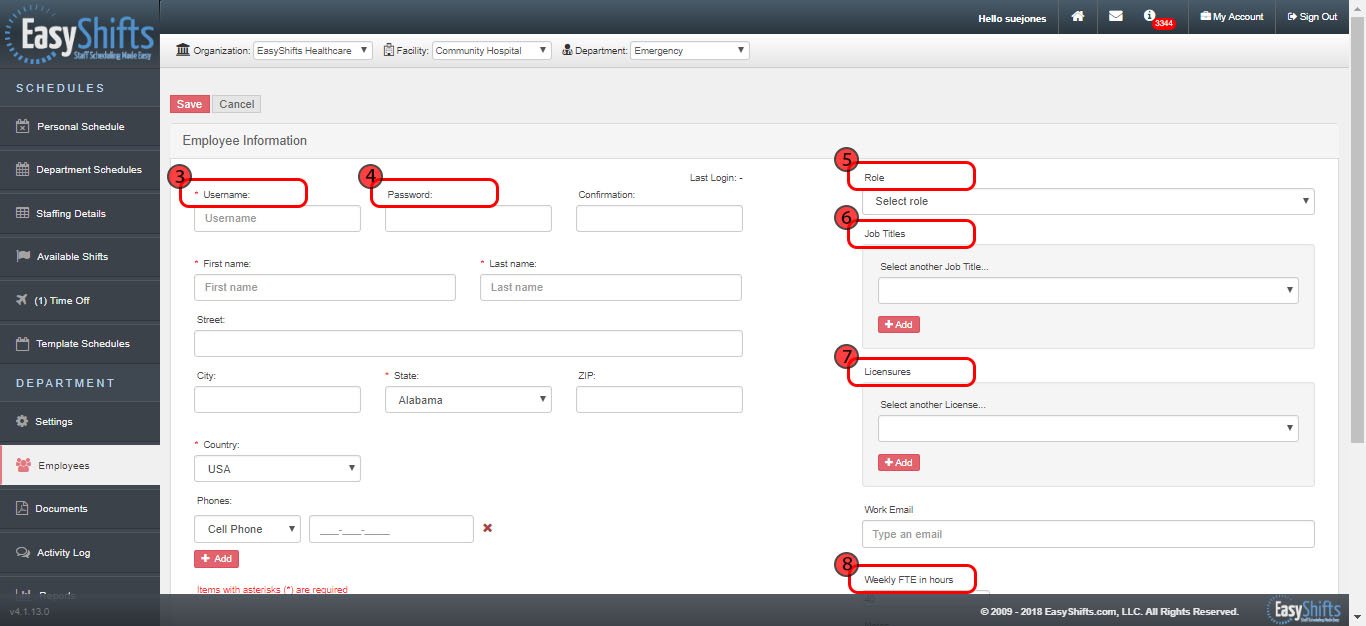Viewport: 1366px width, 626px height.
Task: Open My Account link
Action: 1231,17
